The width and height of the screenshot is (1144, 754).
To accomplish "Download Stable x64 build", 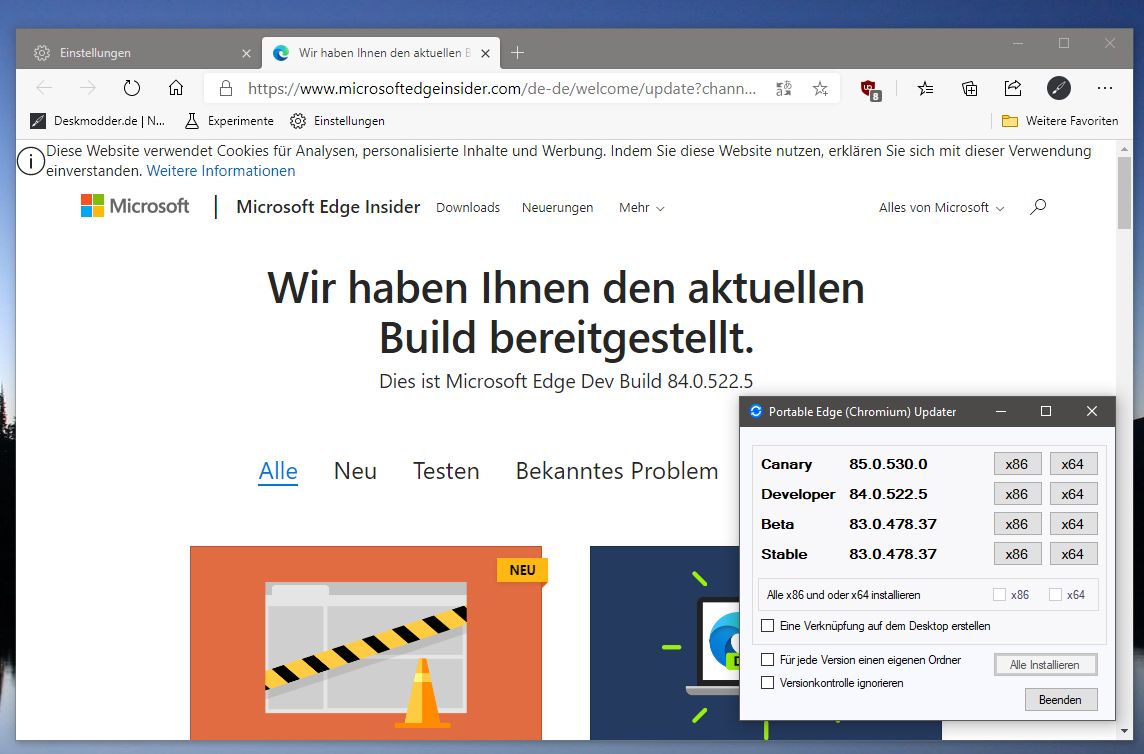I will point(1073,554).
